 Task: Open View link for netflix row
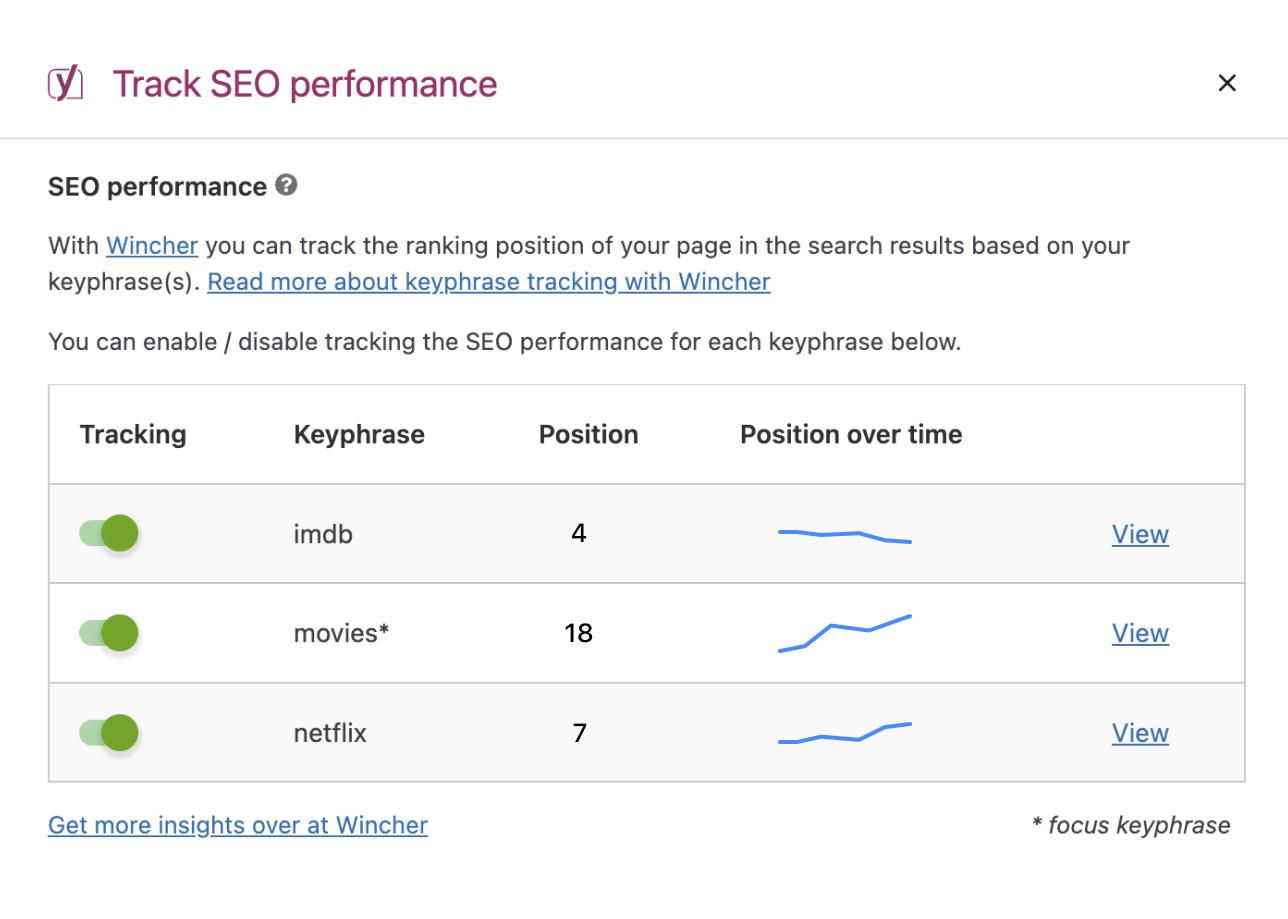point(1139,732)
